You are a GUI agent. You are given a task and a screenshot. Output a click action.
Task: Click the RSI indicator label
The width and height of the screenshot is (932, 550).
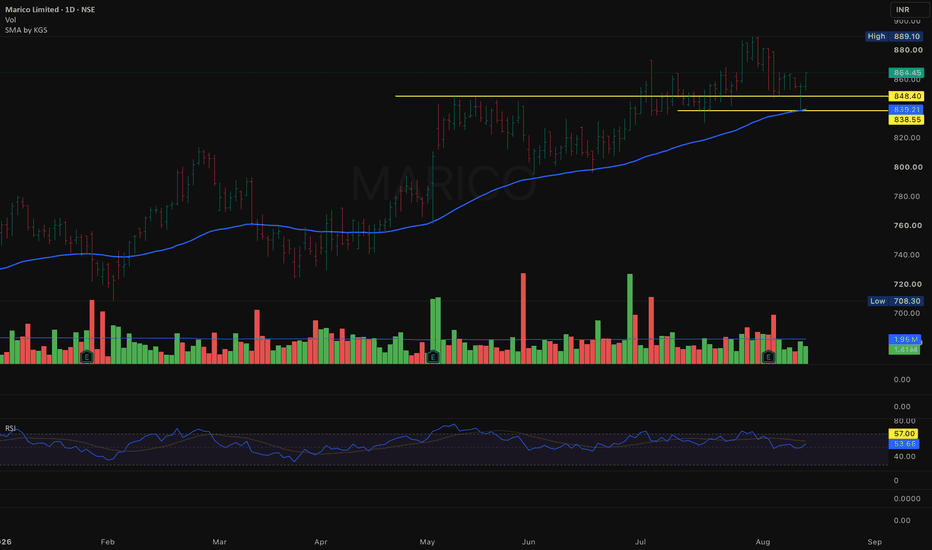11,428
